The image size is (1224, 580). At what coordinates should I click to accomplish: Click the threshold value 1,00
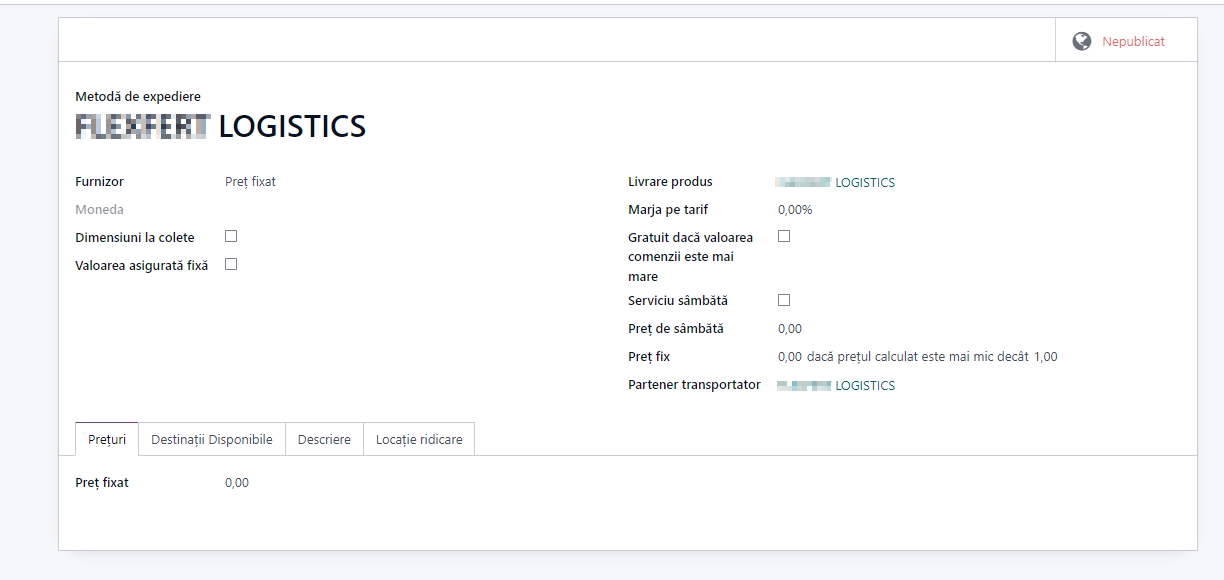1046,357
